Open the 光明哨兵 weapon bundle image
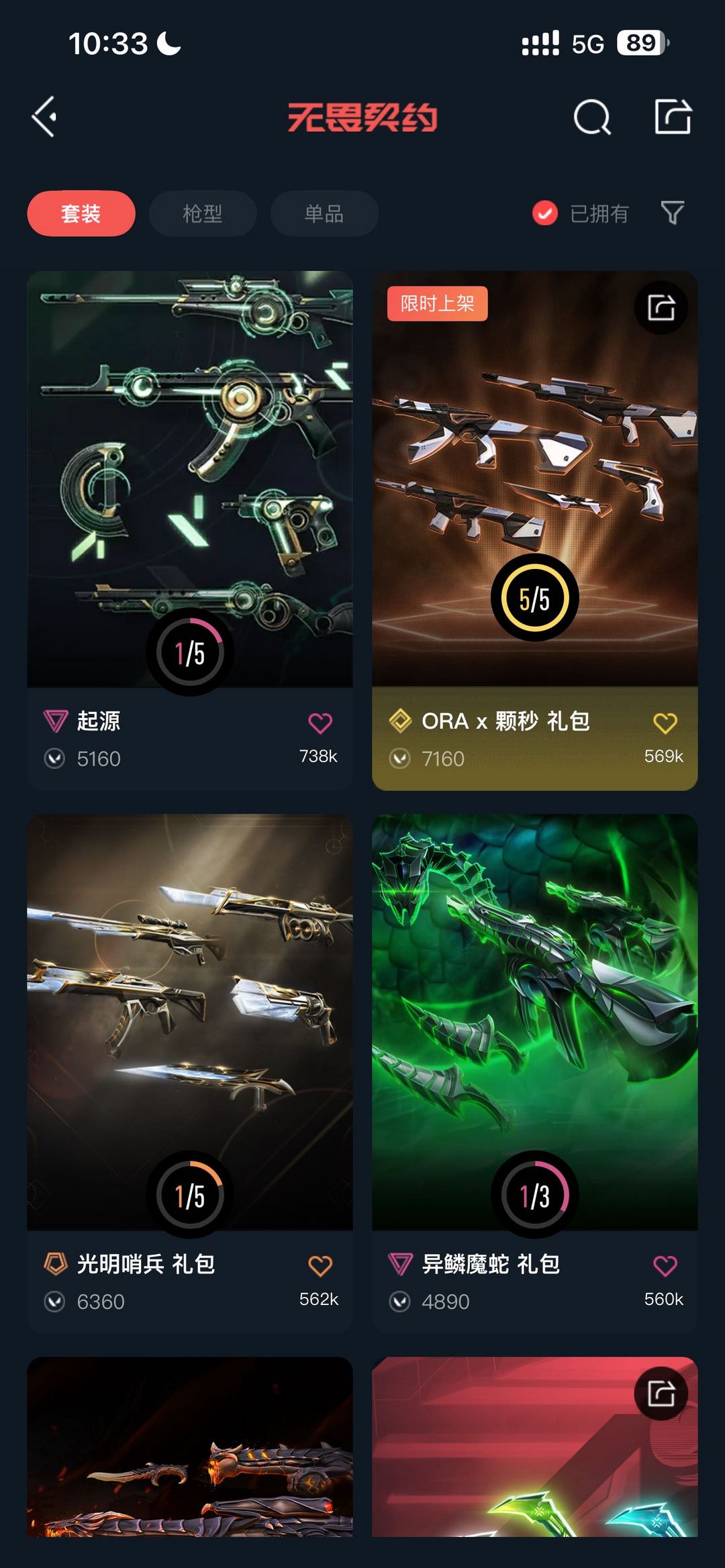 tap(190, 1022)
